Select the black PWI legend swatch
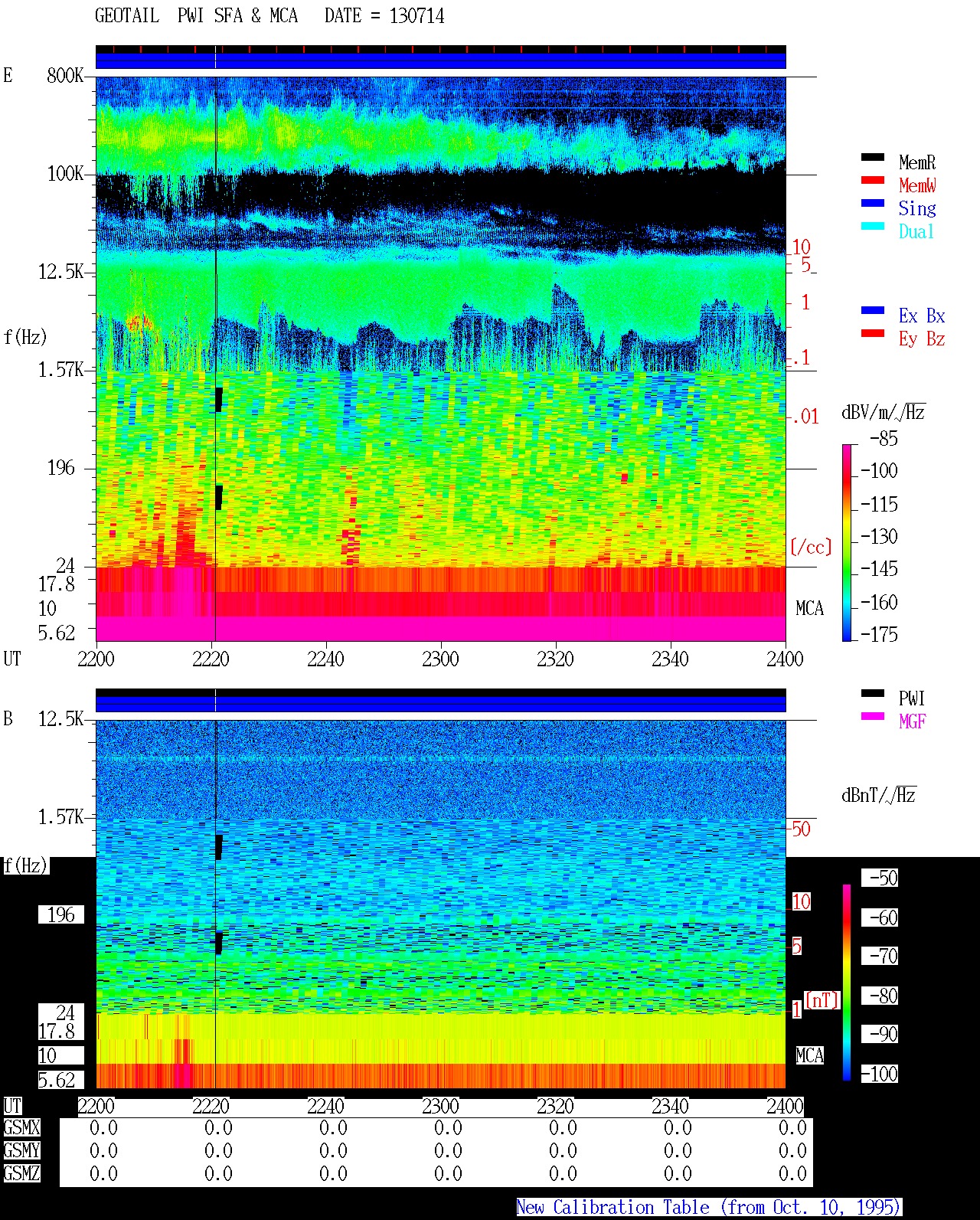980x1220 pixels. [x=872, y=694]
